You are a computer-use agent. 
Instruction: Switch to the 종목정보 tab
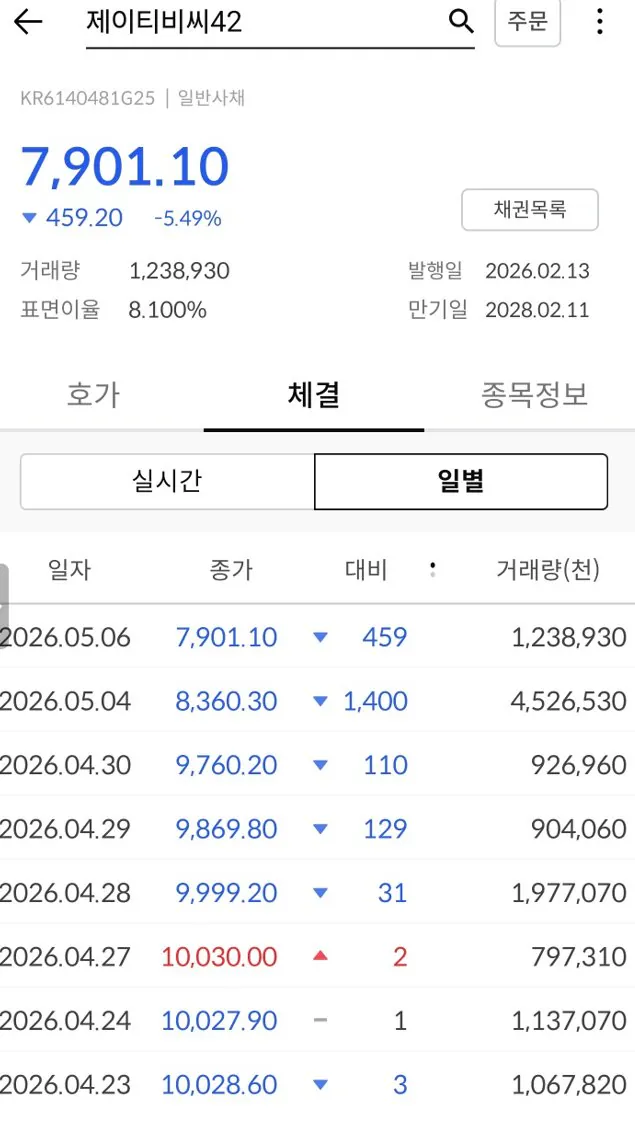(x=534, y=395)
